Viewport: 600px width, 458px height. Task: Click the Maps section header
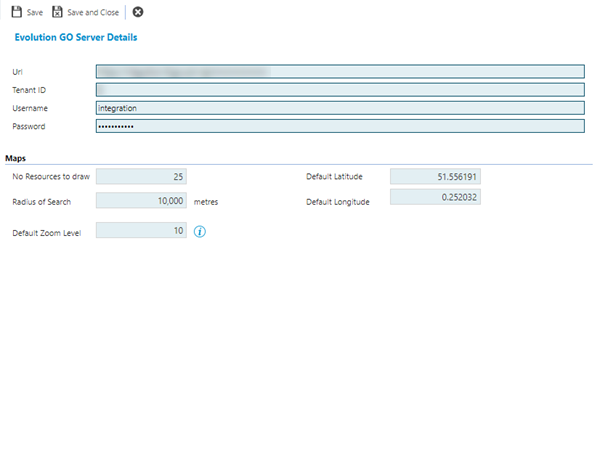tap(16, 158)
